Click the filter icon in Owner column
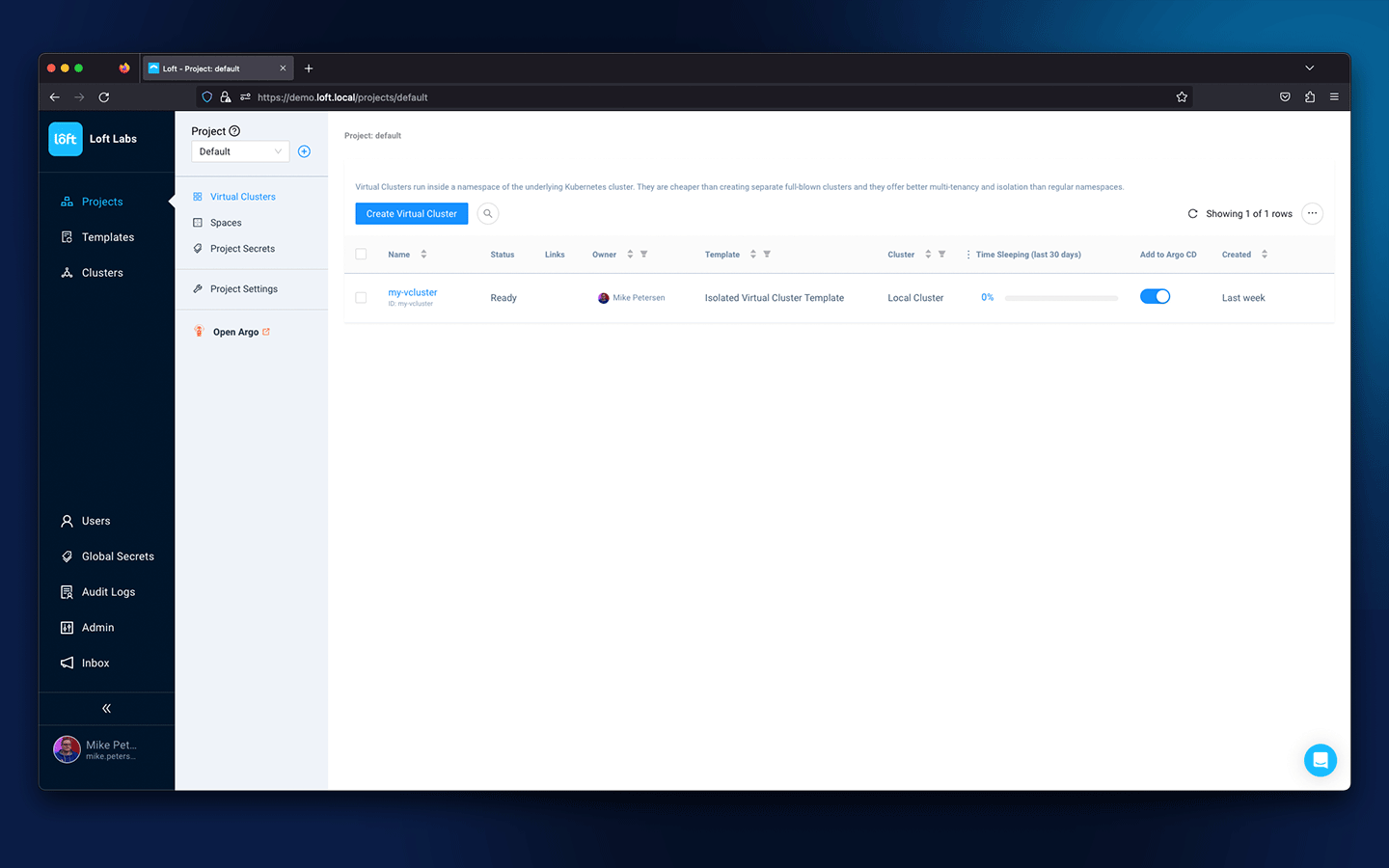1389x868 pixels. 644,255
